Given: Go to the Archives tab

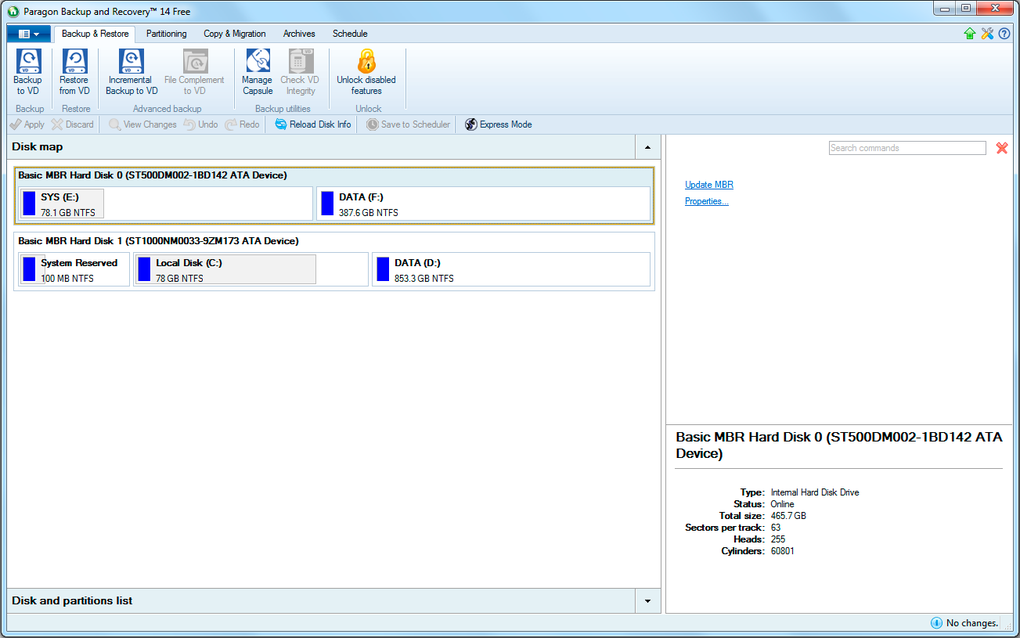Looking at the screenshot, I should click(x=299, y=34).
